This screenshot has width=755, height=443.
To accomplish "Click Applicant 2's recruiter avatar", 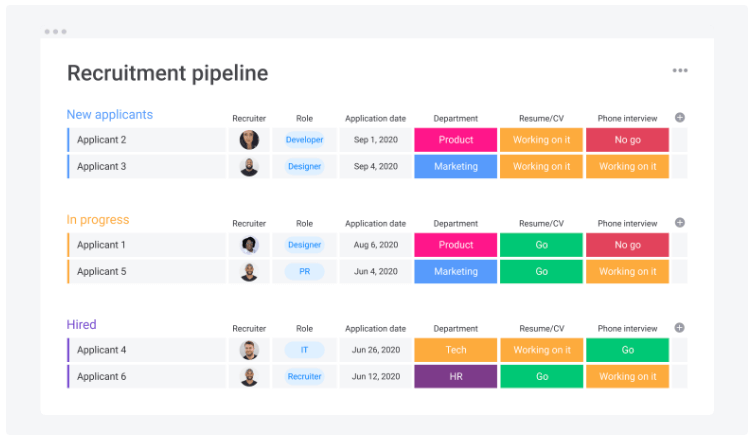I will (249, 140).
